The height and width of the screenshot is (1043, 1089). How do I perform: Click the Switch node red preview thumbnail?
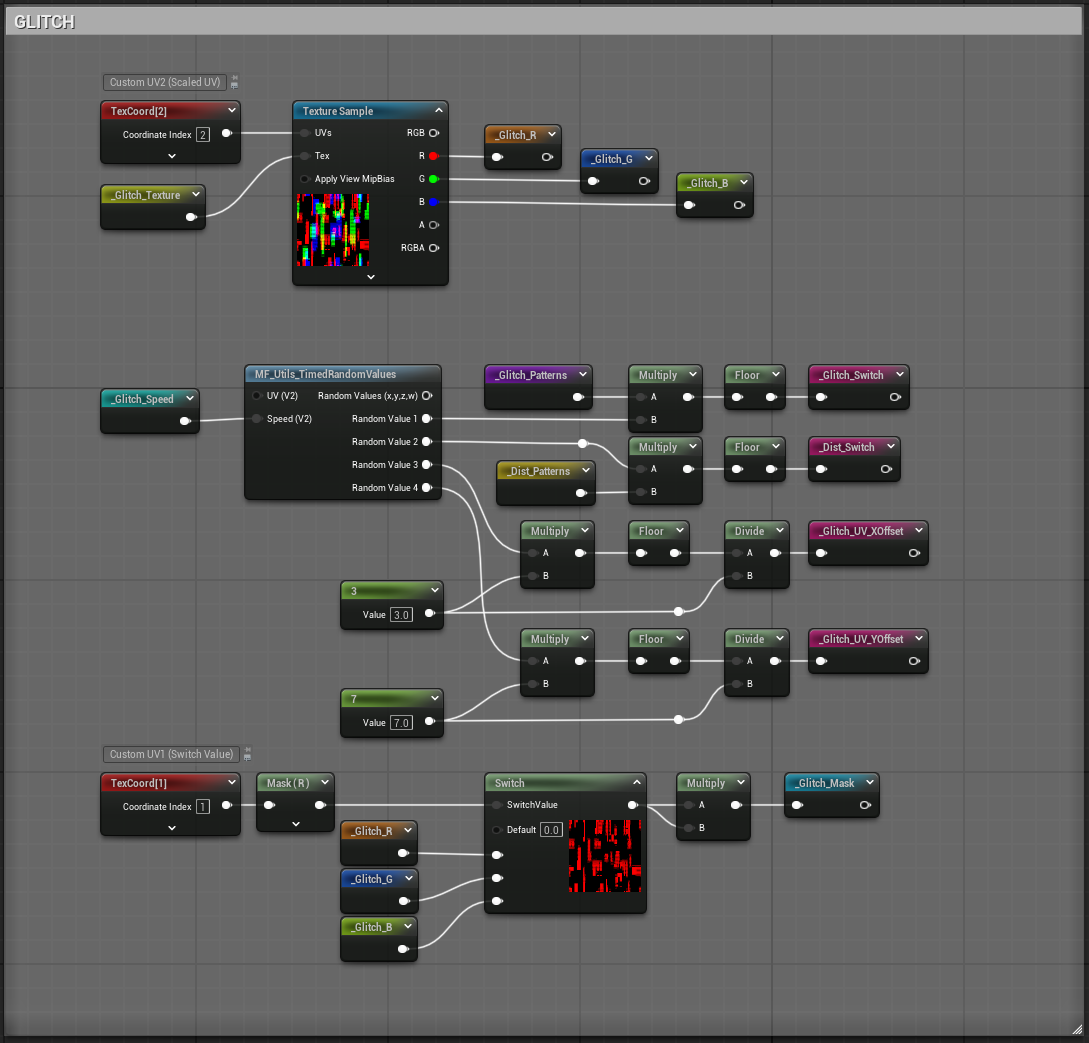pos(605,856)
